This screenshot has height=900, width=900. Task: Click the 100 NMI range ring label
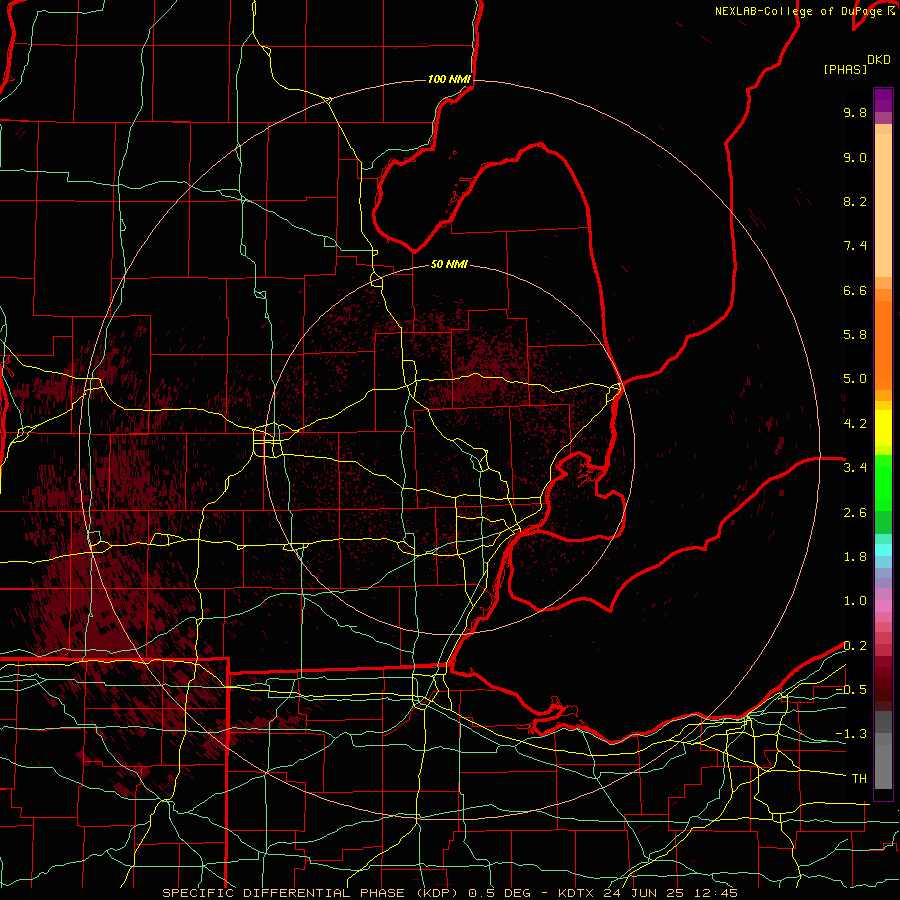[x=449, y=79]
